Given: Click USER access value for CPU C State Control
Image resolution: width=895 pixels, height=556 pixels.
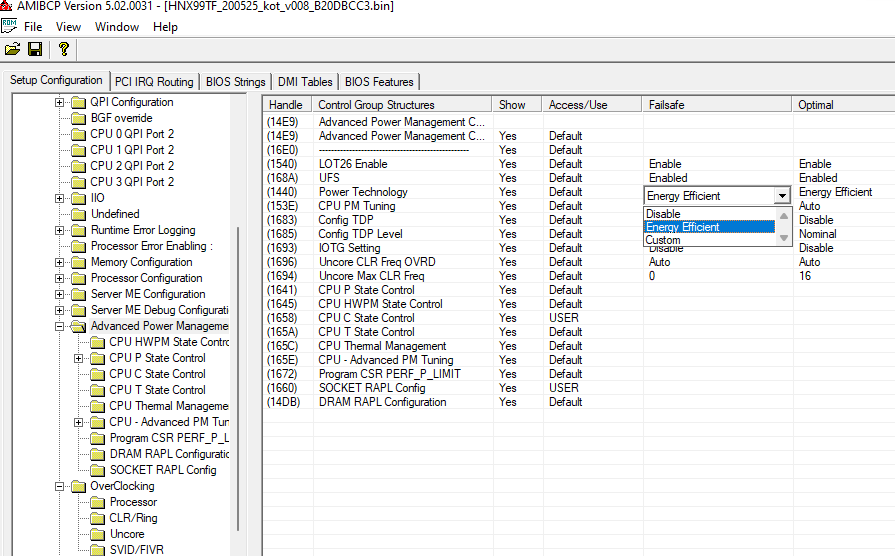Looking at the screenshot, I should [x=563, y=318].
